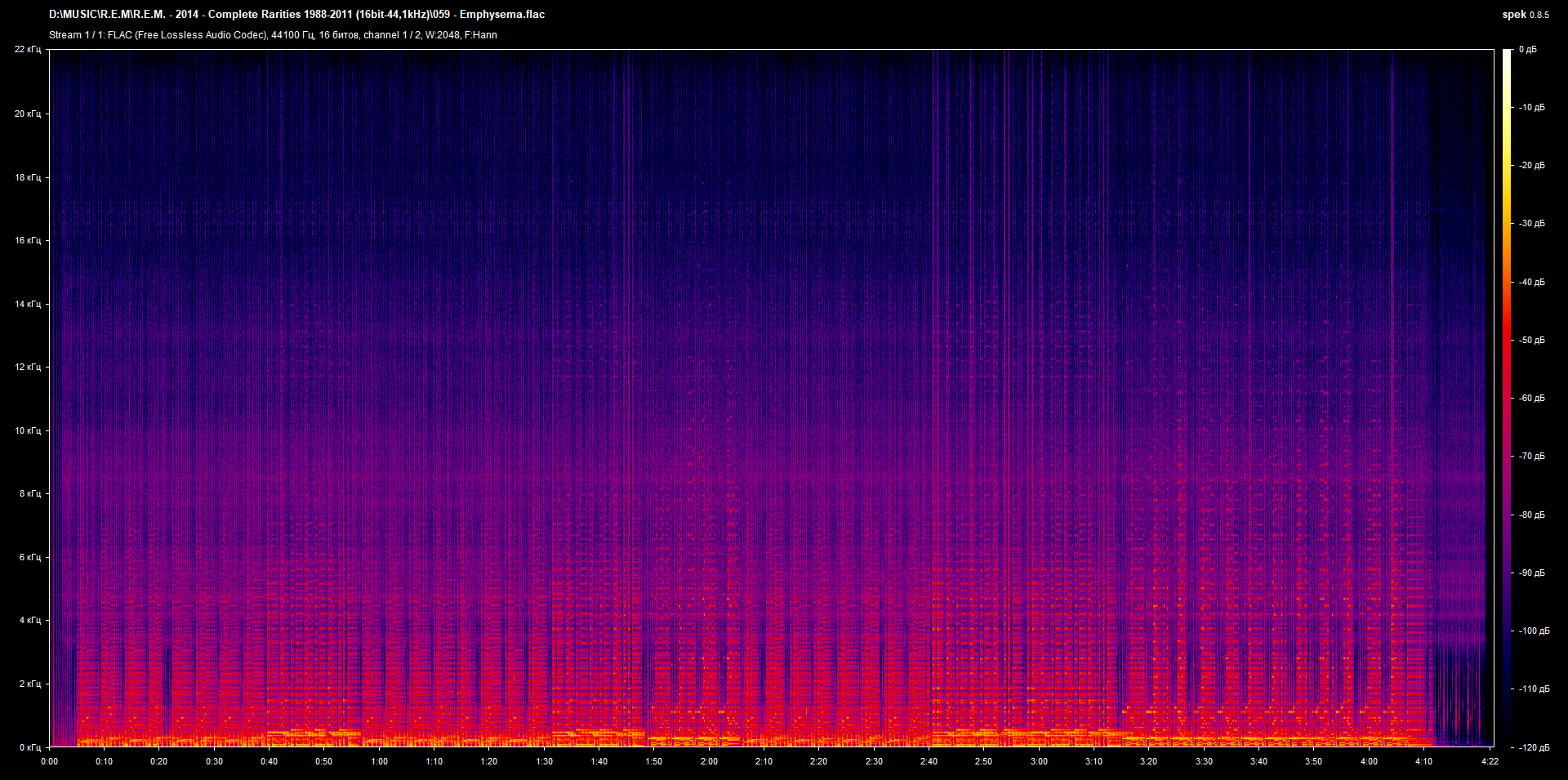Click the 16 кГц frequency axis label

point(28,240)
